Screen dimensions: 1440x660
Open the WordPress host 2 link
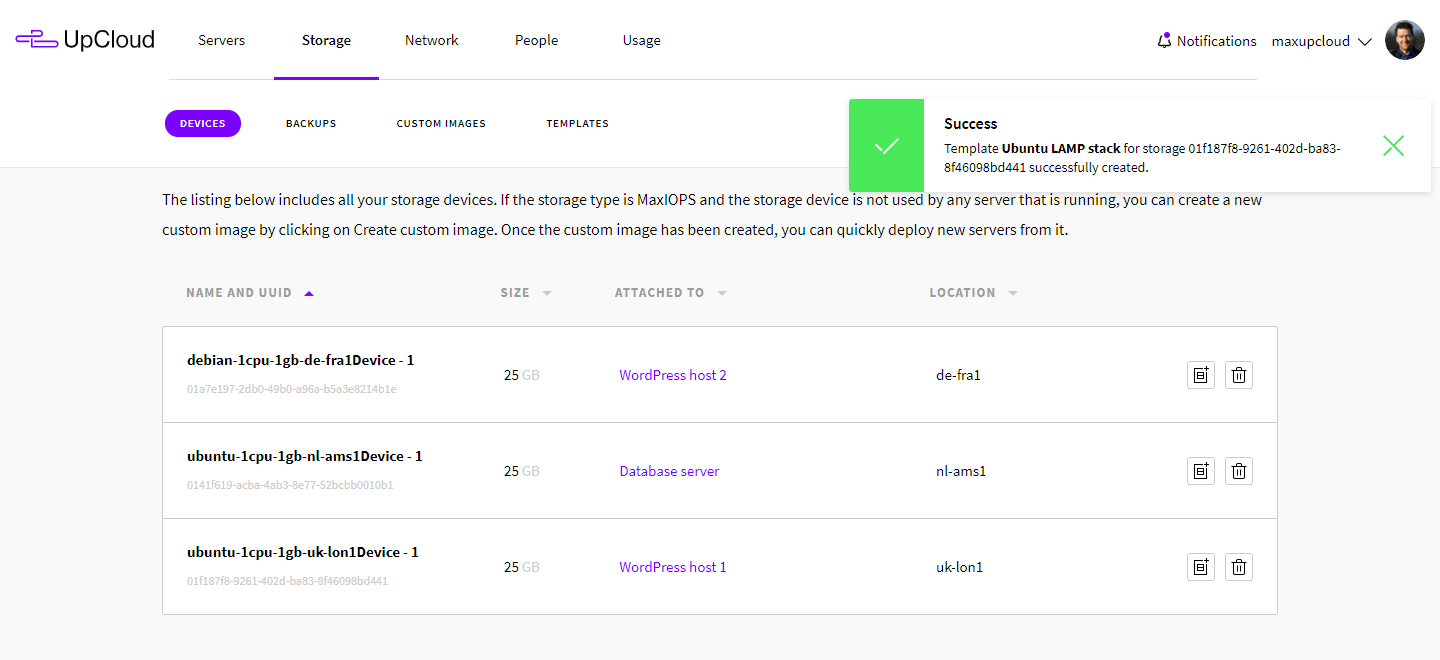[x=672, y=375]
